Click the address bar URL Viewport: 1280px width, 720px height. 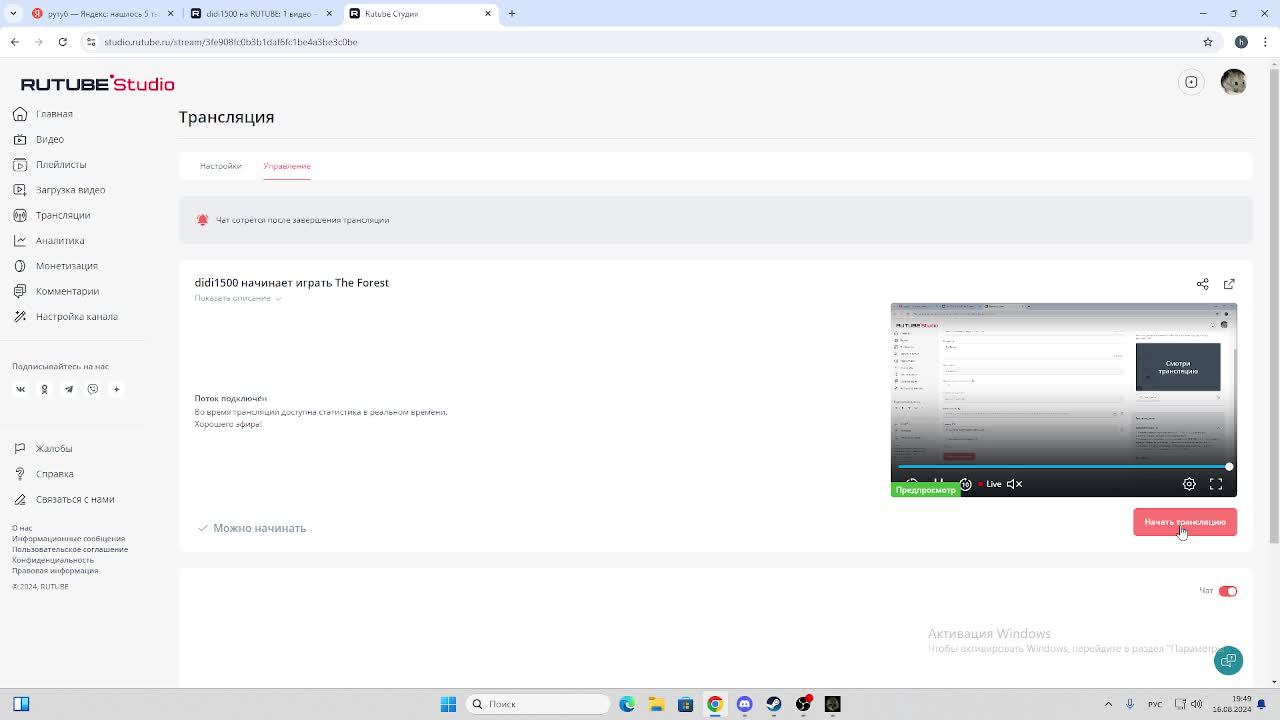click(x=231, y=42)
